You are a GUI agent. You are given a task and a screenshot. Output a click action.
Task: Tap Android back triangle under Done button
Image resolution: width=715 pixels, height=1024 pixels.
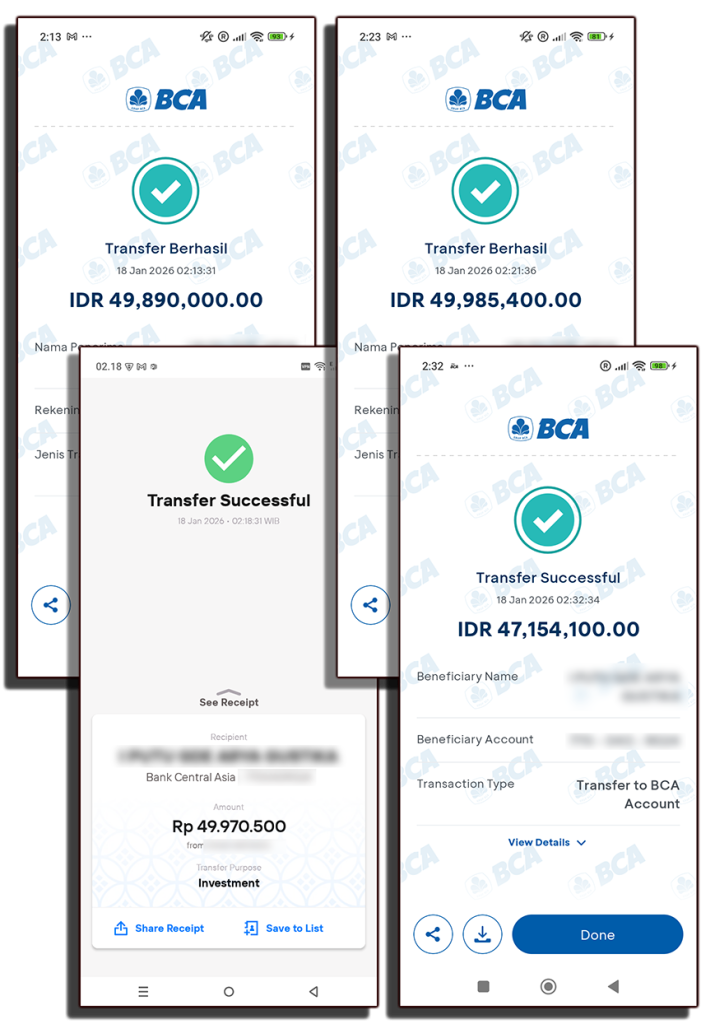(x=613, y=986)
